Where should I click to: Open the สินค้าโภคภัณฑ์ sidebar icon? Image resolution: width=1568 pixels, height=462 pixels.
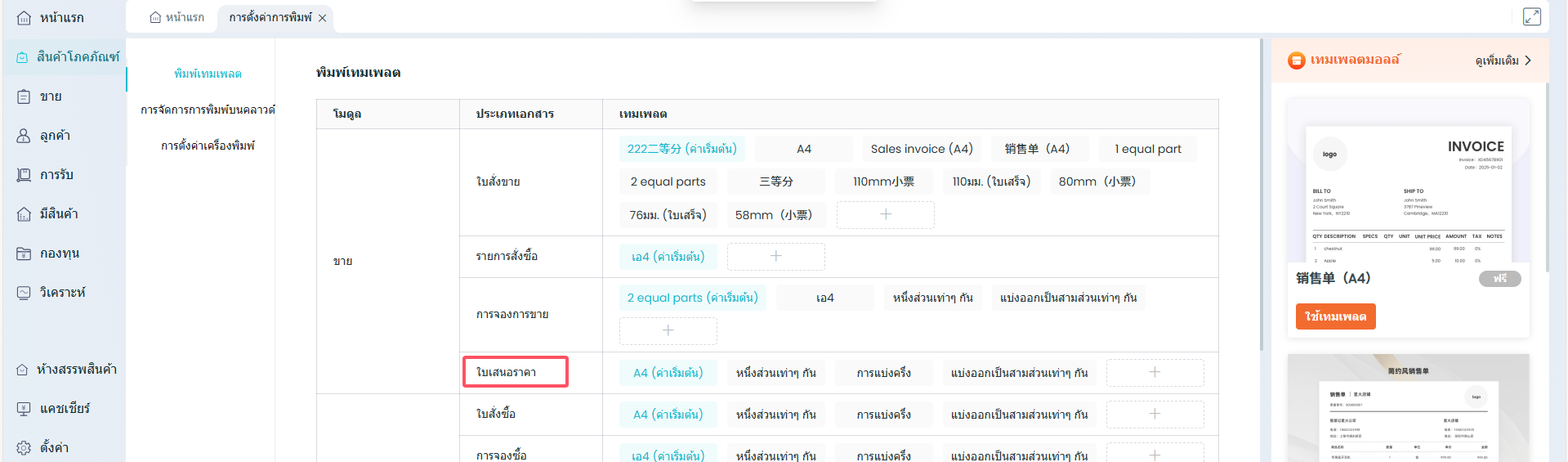click(x=22, y=57)
